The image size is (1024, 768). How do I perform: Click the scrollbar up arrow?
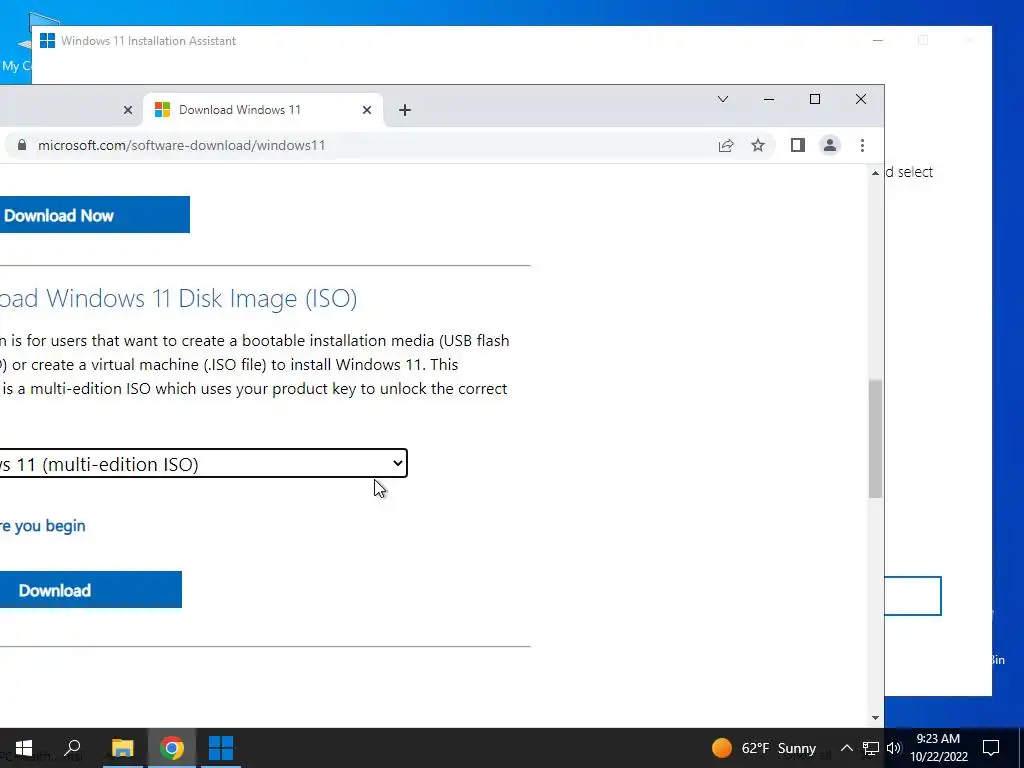875,173
